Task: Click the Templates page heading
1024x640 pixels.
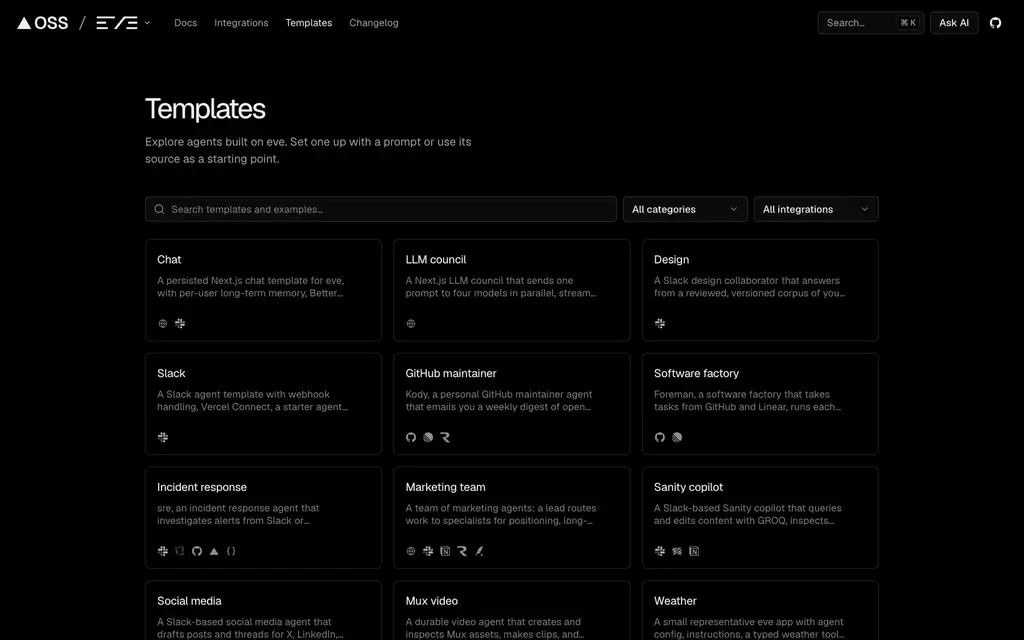Action: 205,109
